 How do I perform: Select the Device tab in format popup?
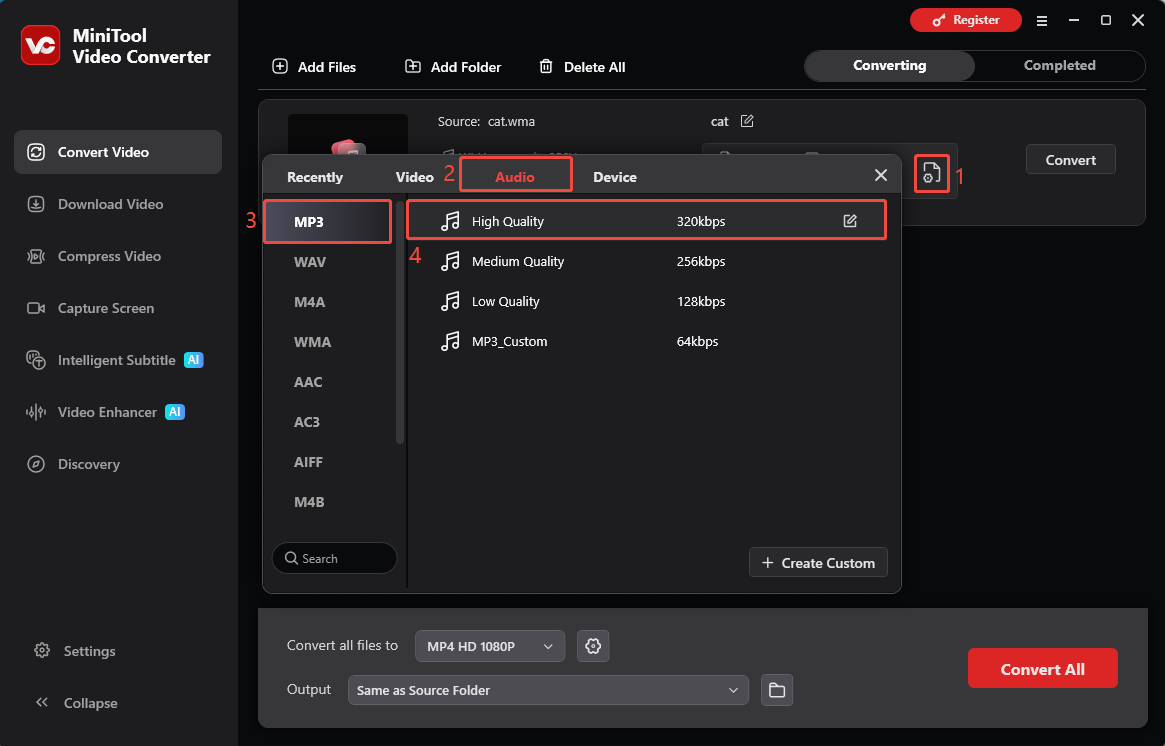coord(614,177)
